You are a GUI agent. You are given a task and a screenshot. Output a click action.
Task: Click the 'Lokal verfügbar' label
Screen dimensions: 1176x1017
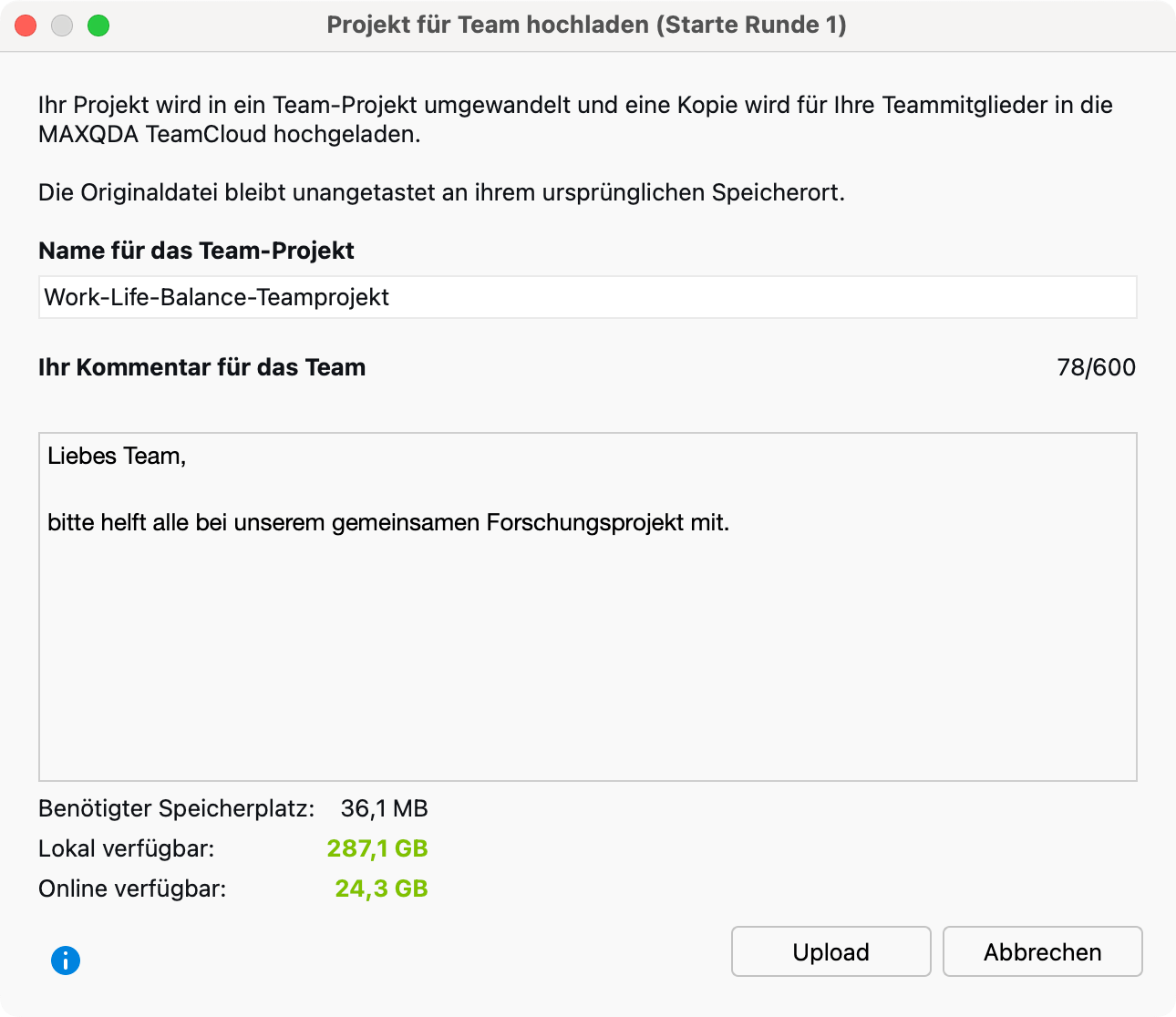coord(126,848)
